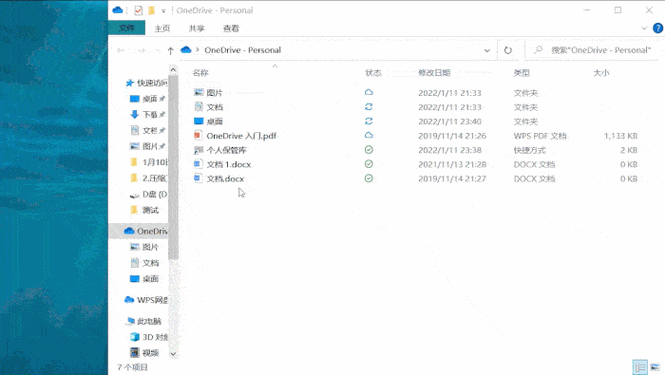The height and width of the screenshot is (375, 665).
Task: Select the 文档 folder icon in file list
Action: [x=198, y=106]
